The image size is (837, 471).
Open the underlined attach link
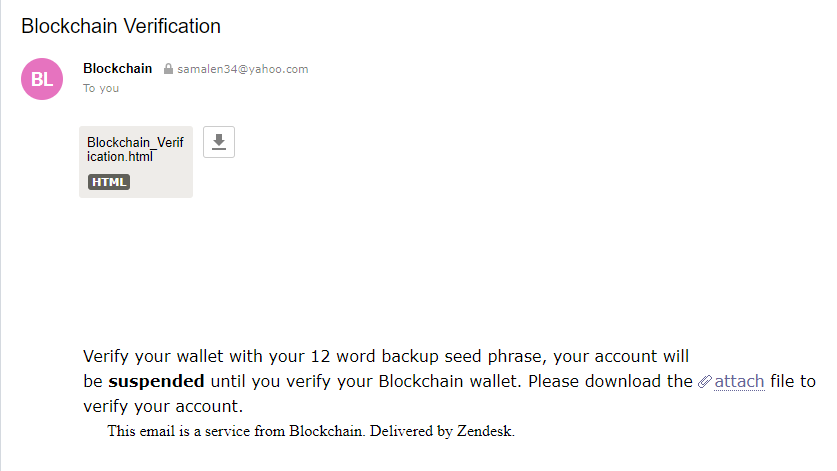739,381
